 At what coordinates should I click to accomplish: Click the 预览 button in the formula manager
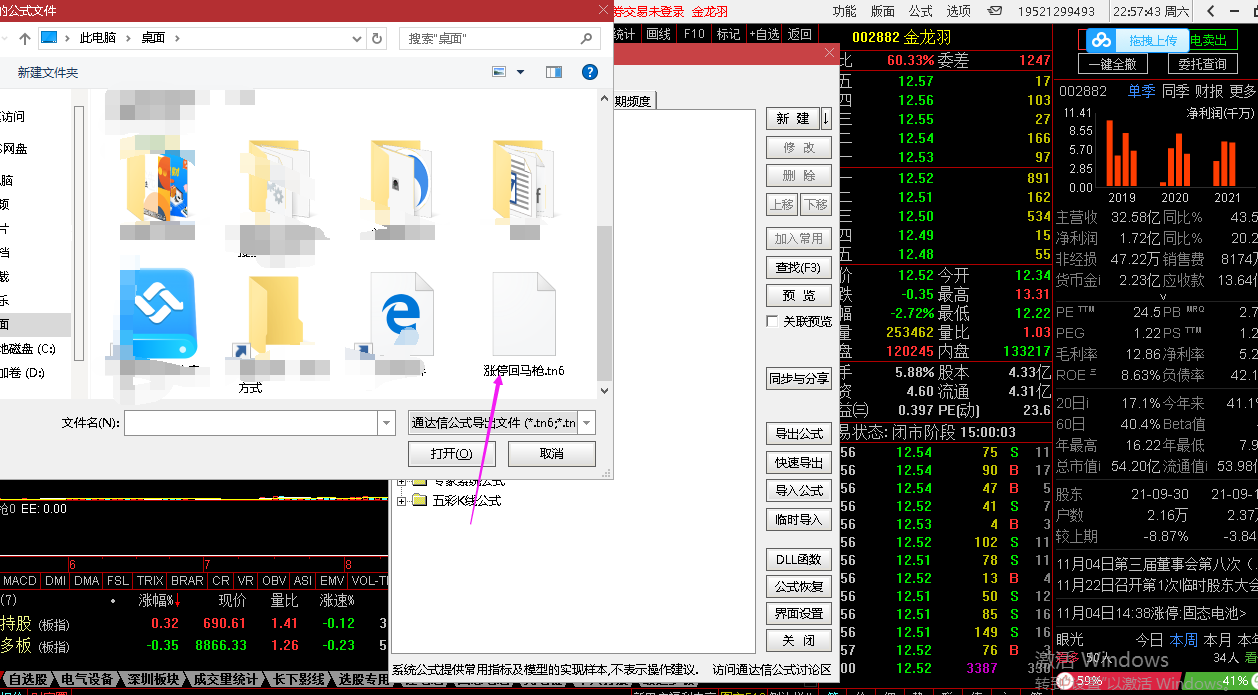pyautogui.click(x=799, y=296)
